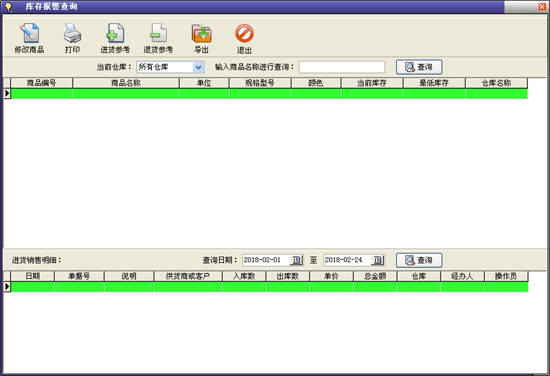Click the 当前库存 column header
Image resolution: width=550 pixels, height=376 pixels.
pyautogui.click(x=372, y=83)
